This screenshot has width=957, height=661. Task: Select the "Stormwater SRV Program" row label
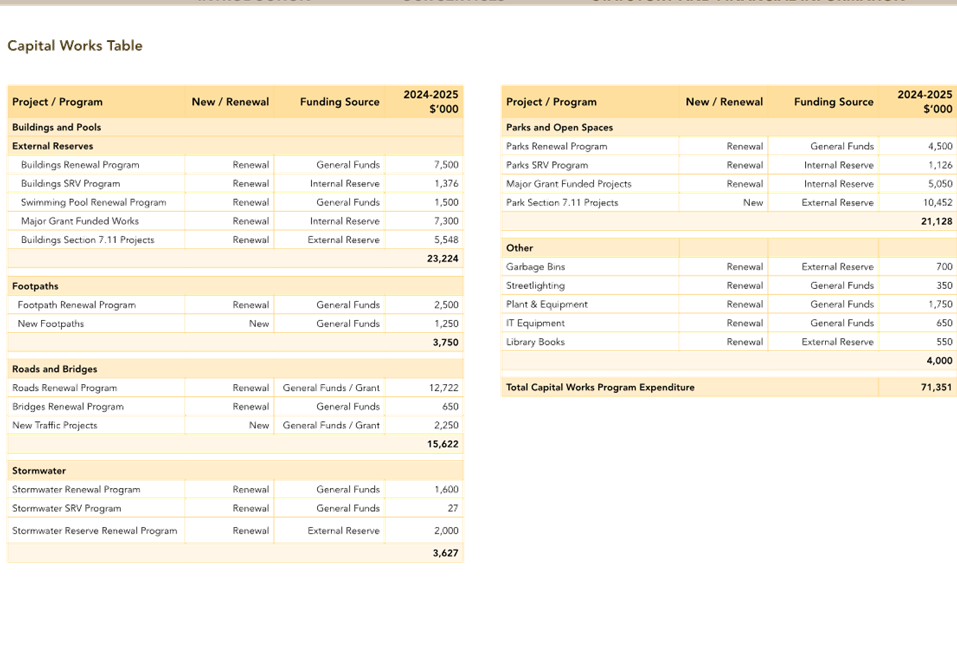pos(67,508)
